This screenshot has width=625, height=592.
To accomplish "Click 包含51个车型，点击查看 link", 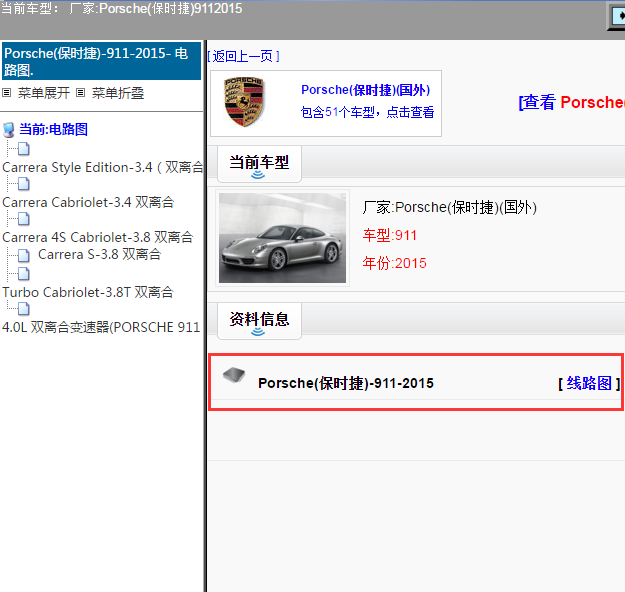I will coord(367,112).
